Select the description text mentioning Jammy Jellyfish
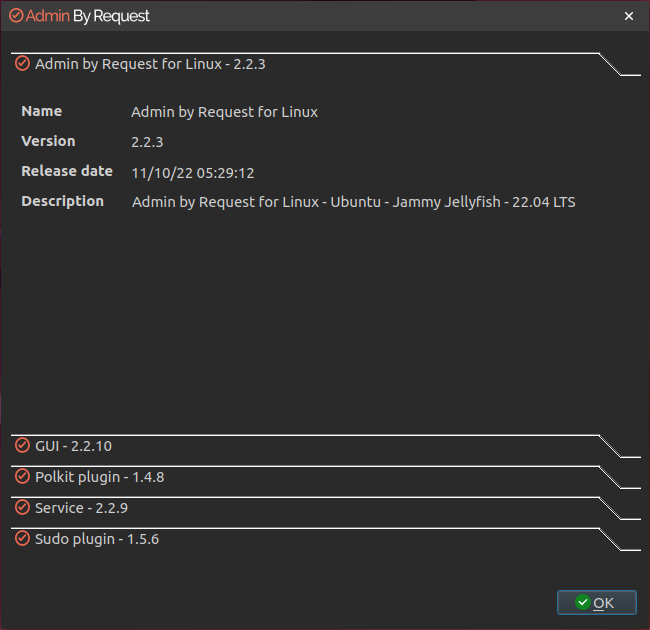This screenshot has width=650, height=630. [x=354, y=202]
